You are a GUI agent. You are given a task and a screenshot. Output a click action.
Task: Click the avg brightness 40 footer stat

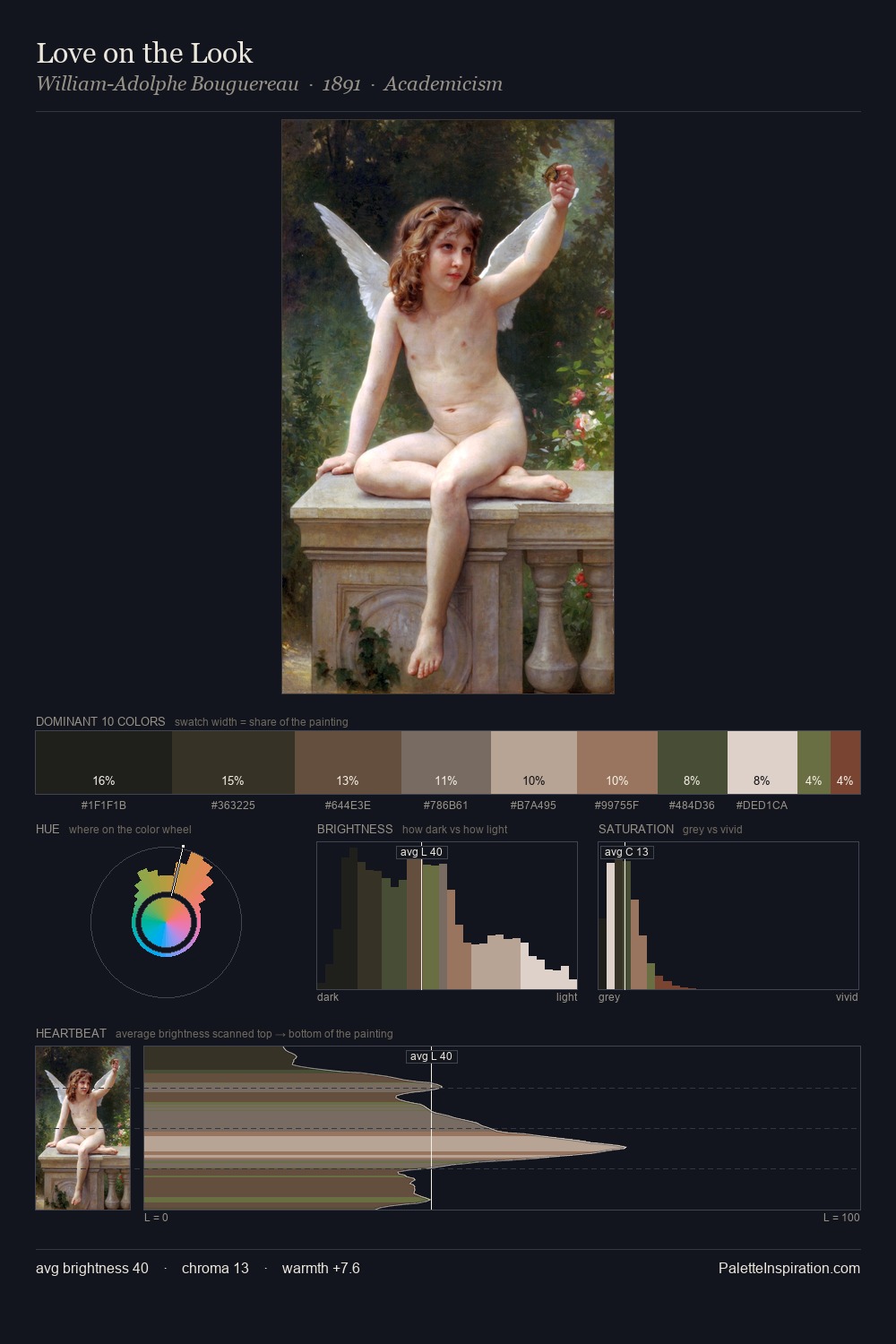pos(92,1268)
